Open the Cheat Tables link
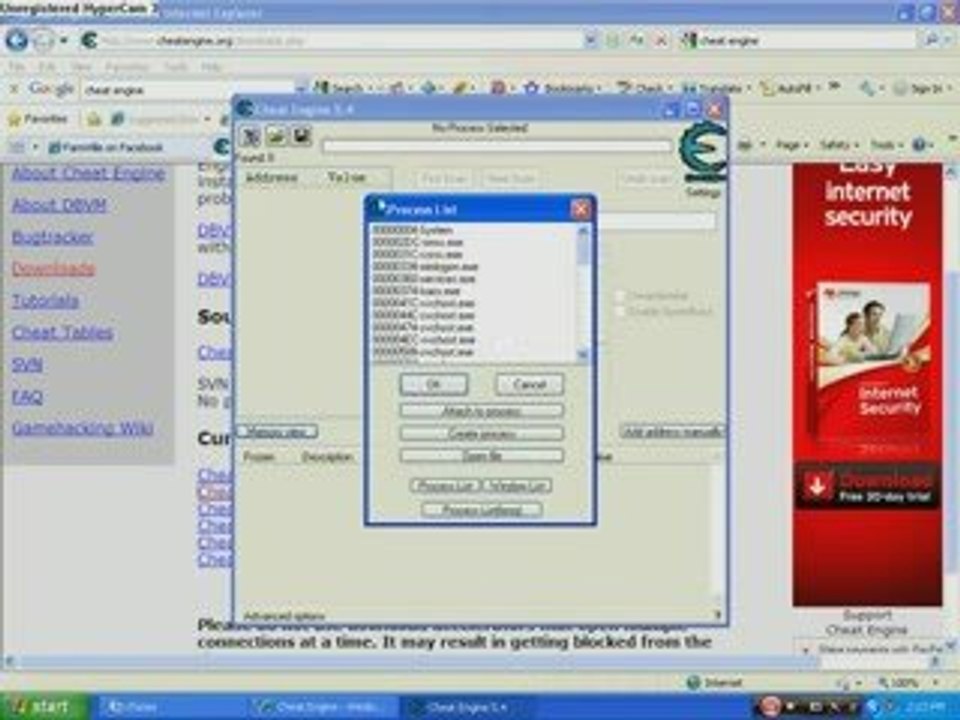 62,332
